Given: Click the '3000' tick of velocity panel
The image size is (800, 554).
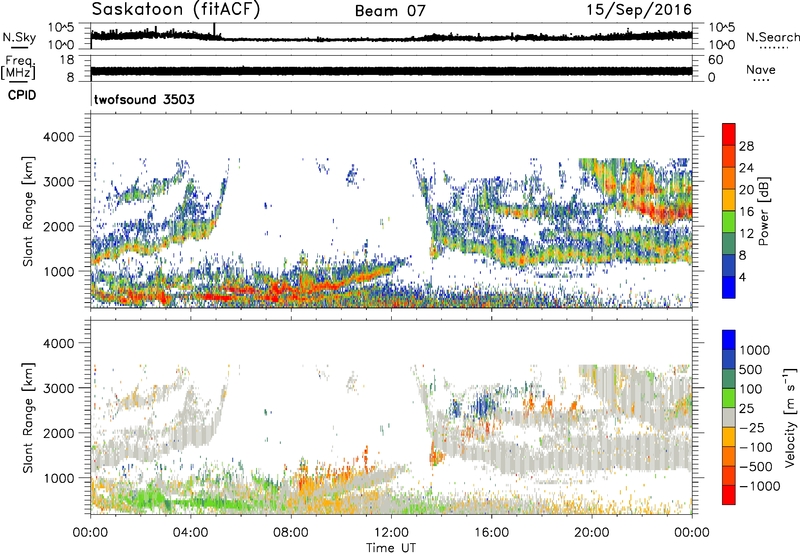Looking at the screenshot, I should point(58,389).
